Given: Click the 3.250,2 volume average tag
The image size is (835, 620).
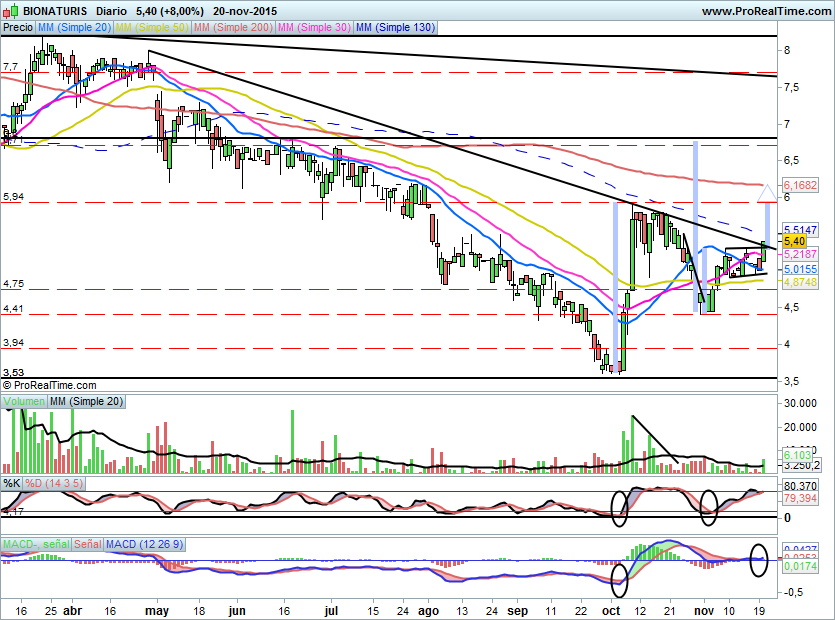Looking at the screenshot, I should click(802, 466).
